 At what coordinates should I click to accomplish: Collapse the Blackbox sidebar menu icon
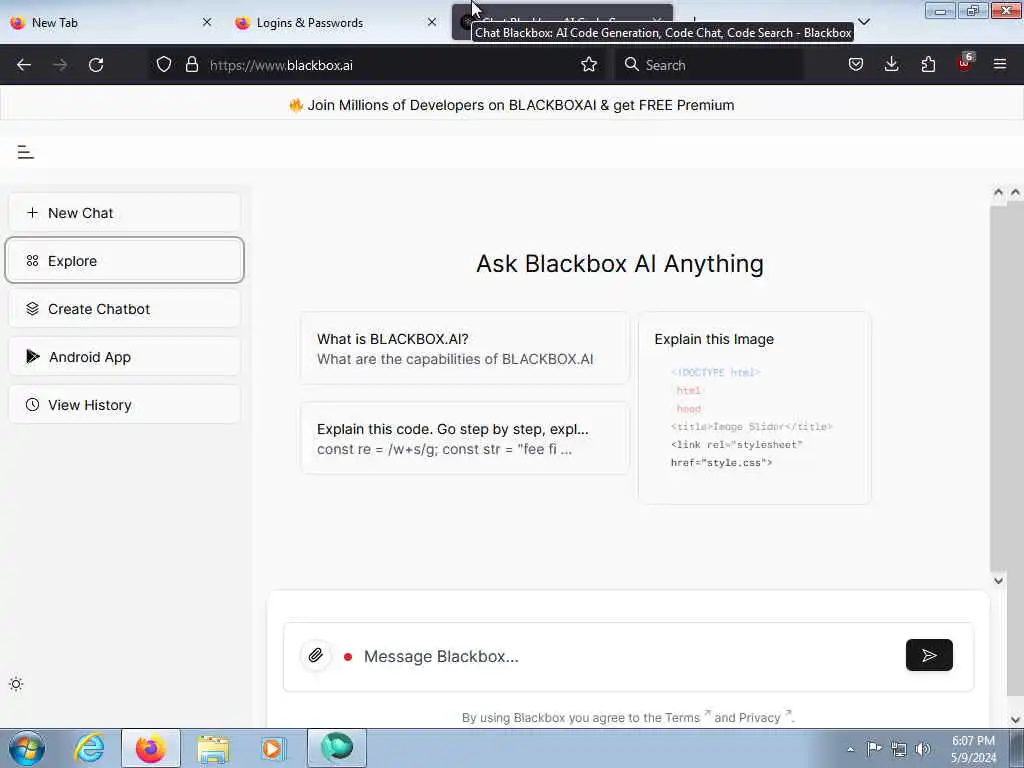click(25, 152)
